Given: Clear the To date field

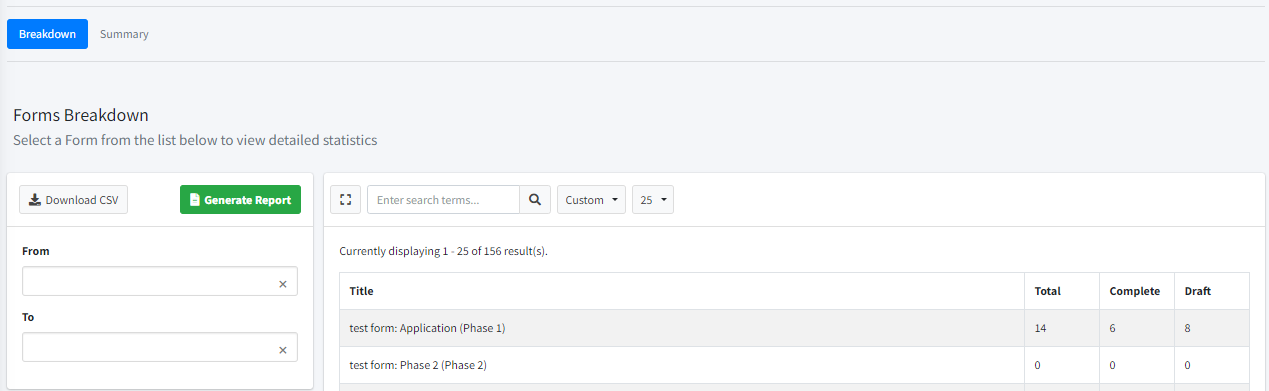Looking at the screenshot, I should pyautogui.click(x=282, y=350).
